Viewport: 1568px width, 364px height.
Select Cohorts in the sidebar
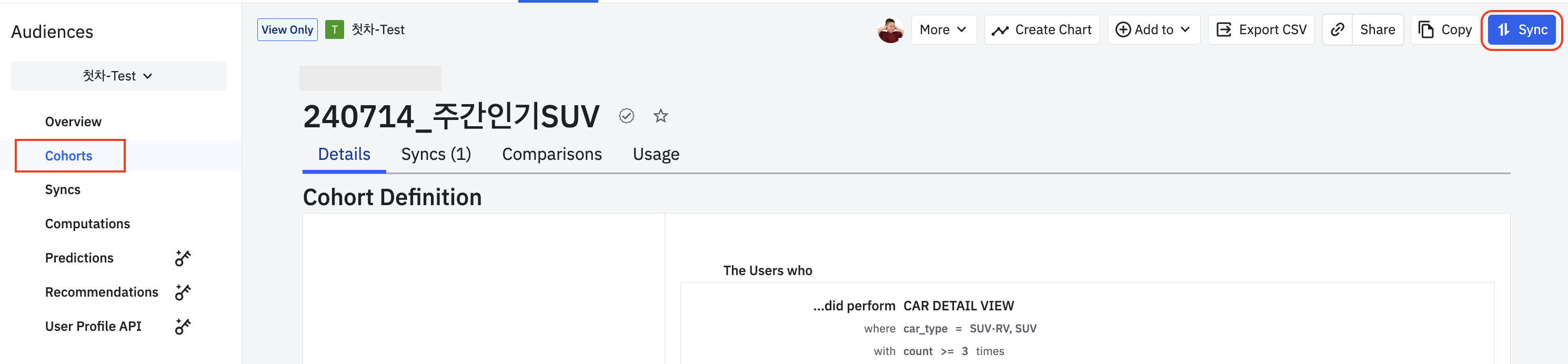point(69,156)
